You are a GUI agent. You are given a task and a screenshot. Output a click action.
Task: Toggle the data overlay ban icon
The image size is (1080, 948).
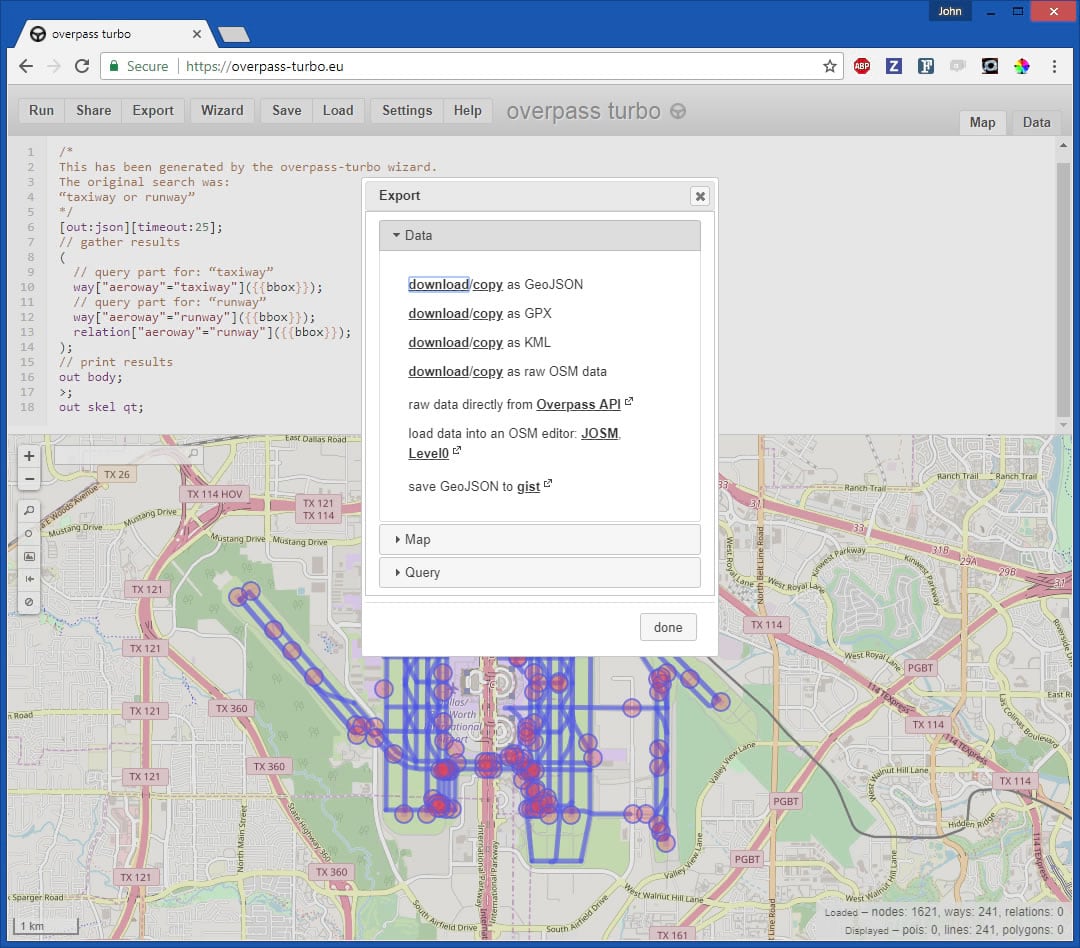point(29,602)
